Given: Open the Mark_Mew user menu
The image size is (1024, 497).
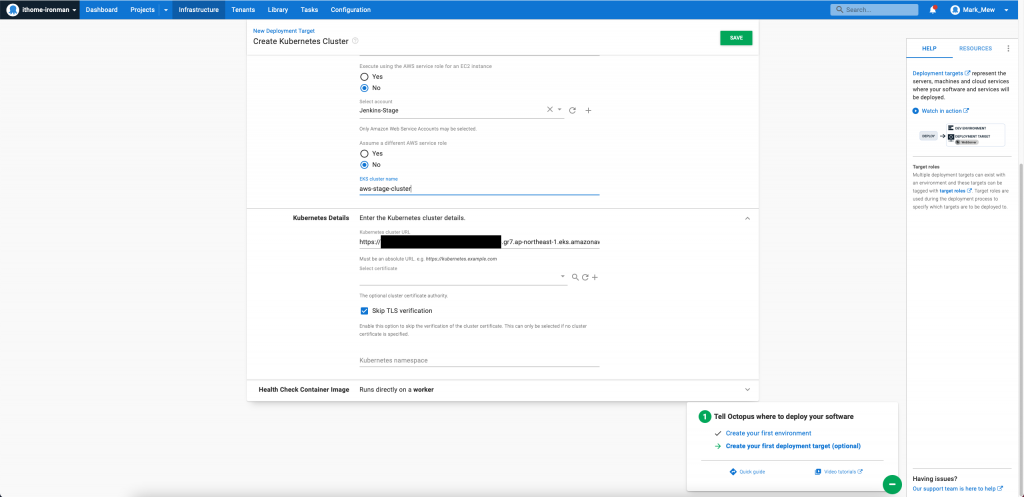Looking at the screenshot, I should [x=981, y=10].
